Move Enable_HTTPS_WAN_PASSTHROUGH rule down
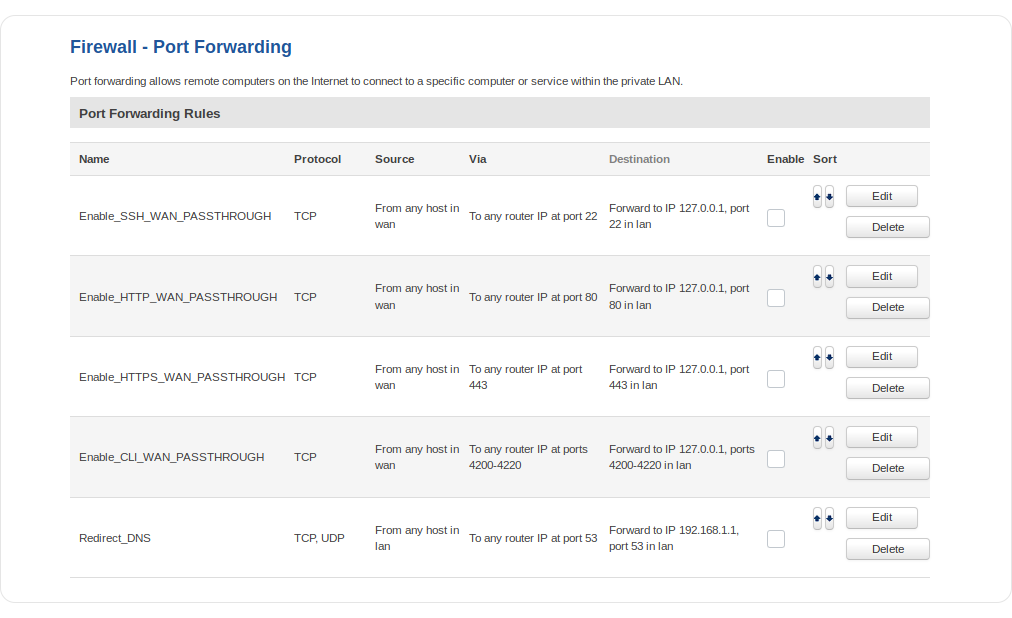Screen dimensions: 1012x618 (829, 357)
